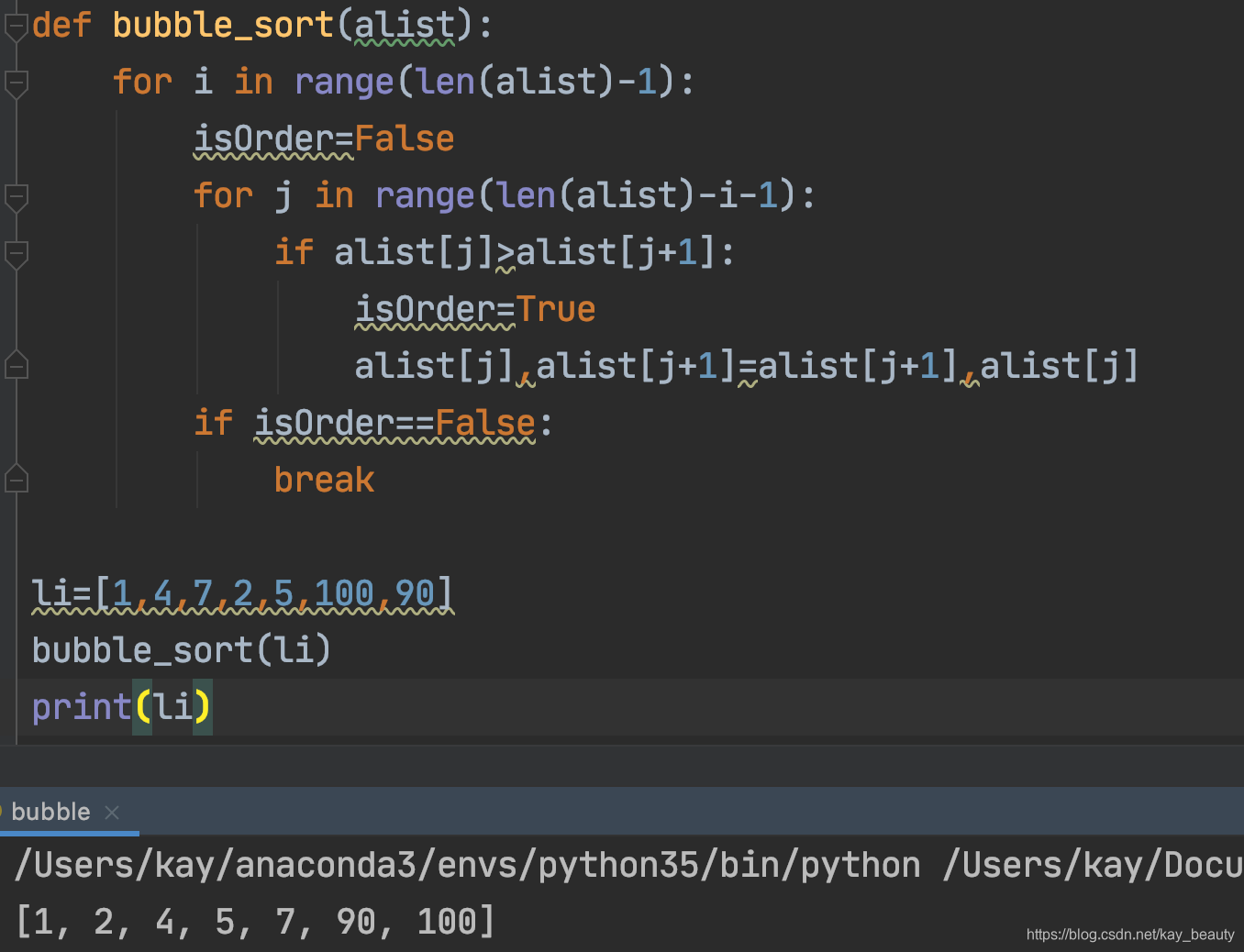The height and width of the screenshot is (952, 1244).
Task: Click fold end marker beside the break line
Action: [x=16, y=480]
